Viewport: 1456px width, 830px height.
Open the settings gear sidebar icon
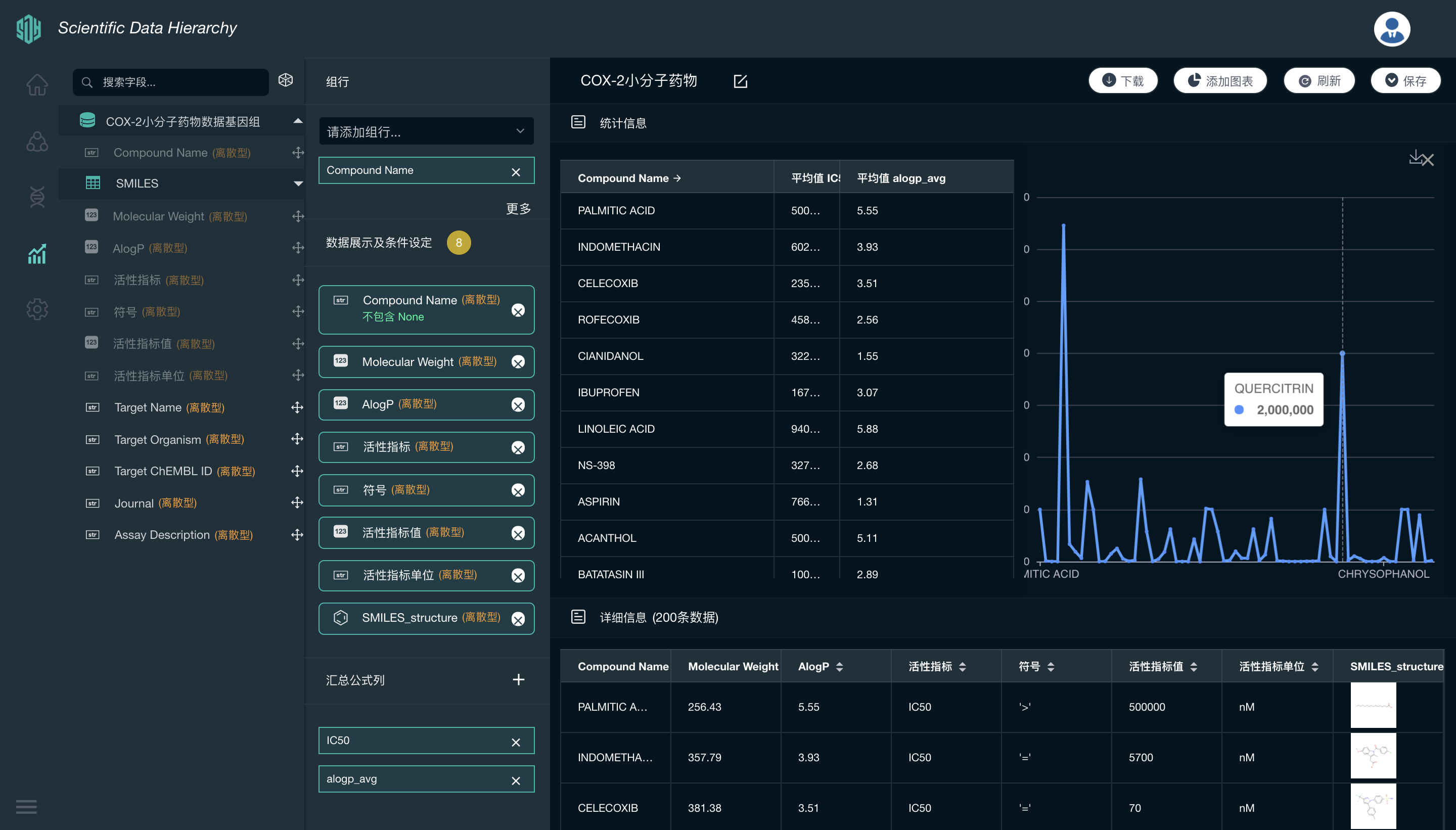tap(37, 309)
